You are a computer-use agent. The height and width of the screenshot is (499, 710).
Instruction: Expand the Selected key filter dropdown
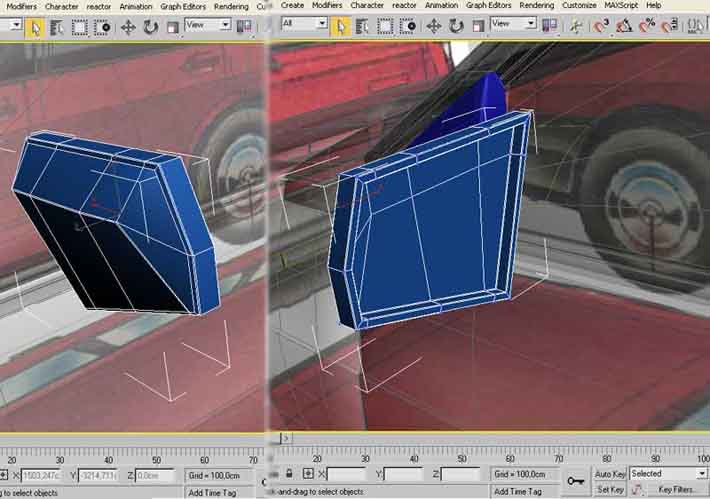[x=667, y=474]
